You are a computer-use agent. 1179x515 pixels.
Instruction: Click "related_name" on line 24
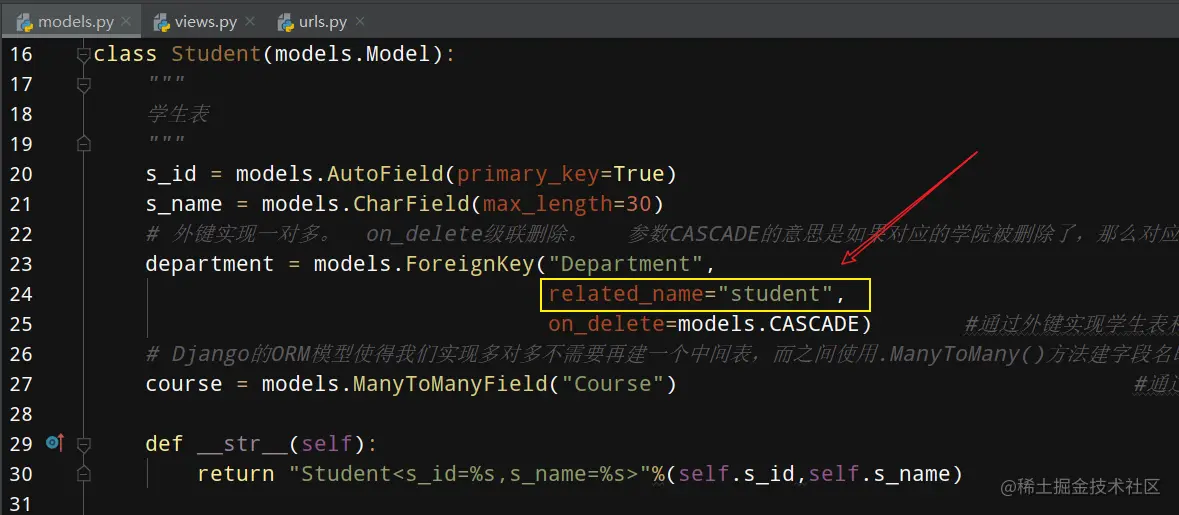tap(625, 294)
